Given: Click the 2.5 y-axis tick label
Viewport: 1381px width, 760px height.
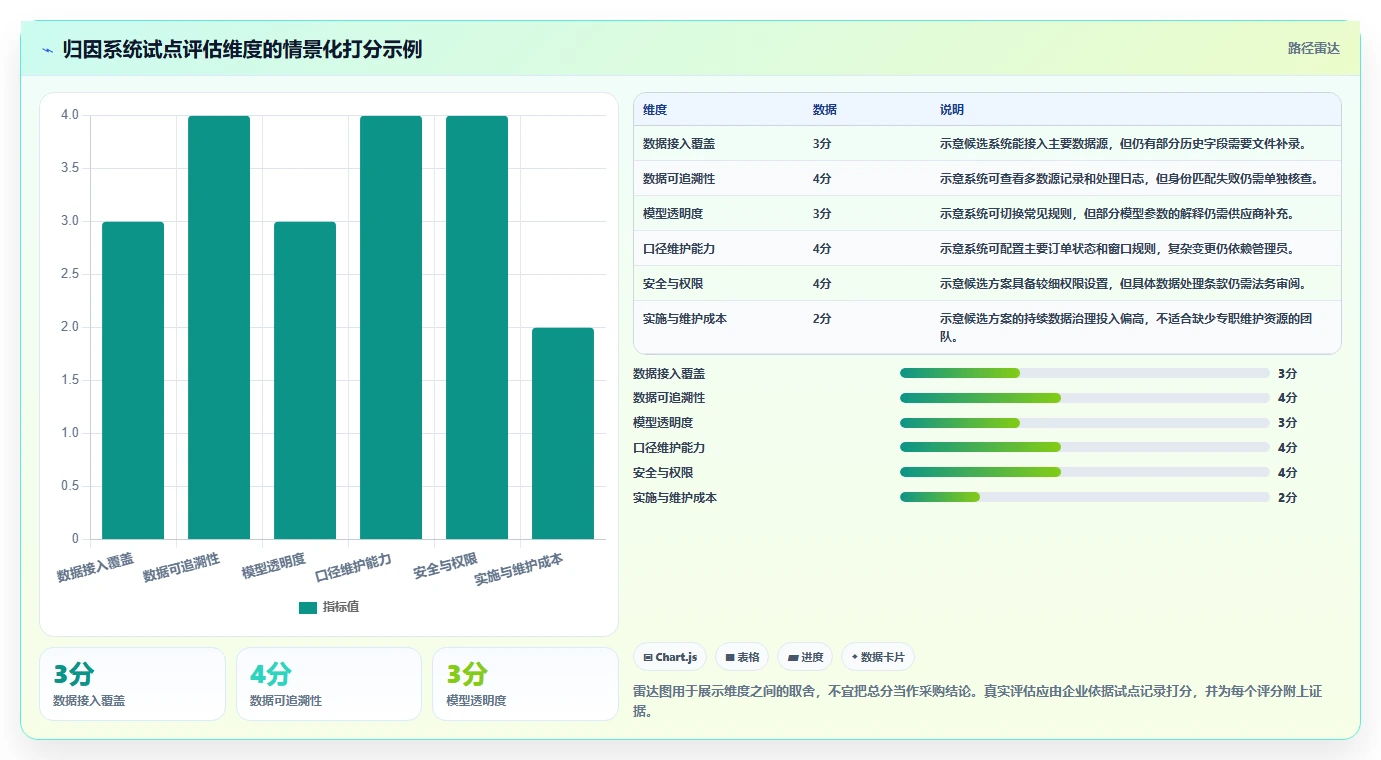Looking at the screenshot, I should point(70,274).
